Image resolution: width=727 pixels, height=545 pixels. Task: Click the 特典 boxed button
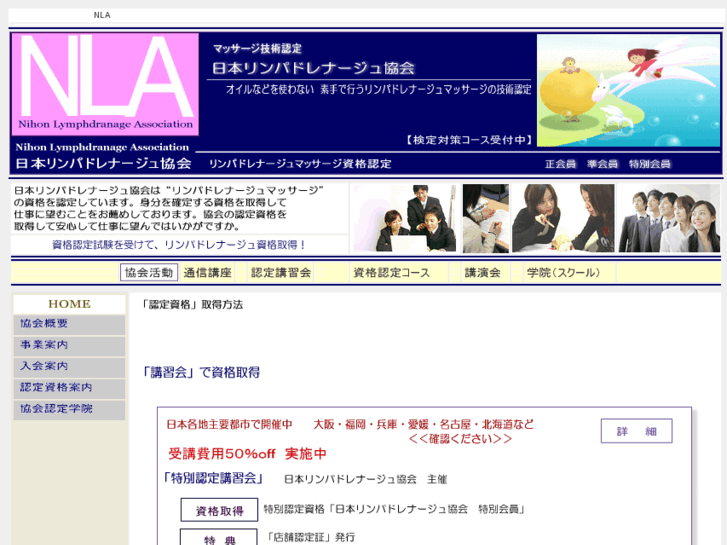(x=219, y=538)
